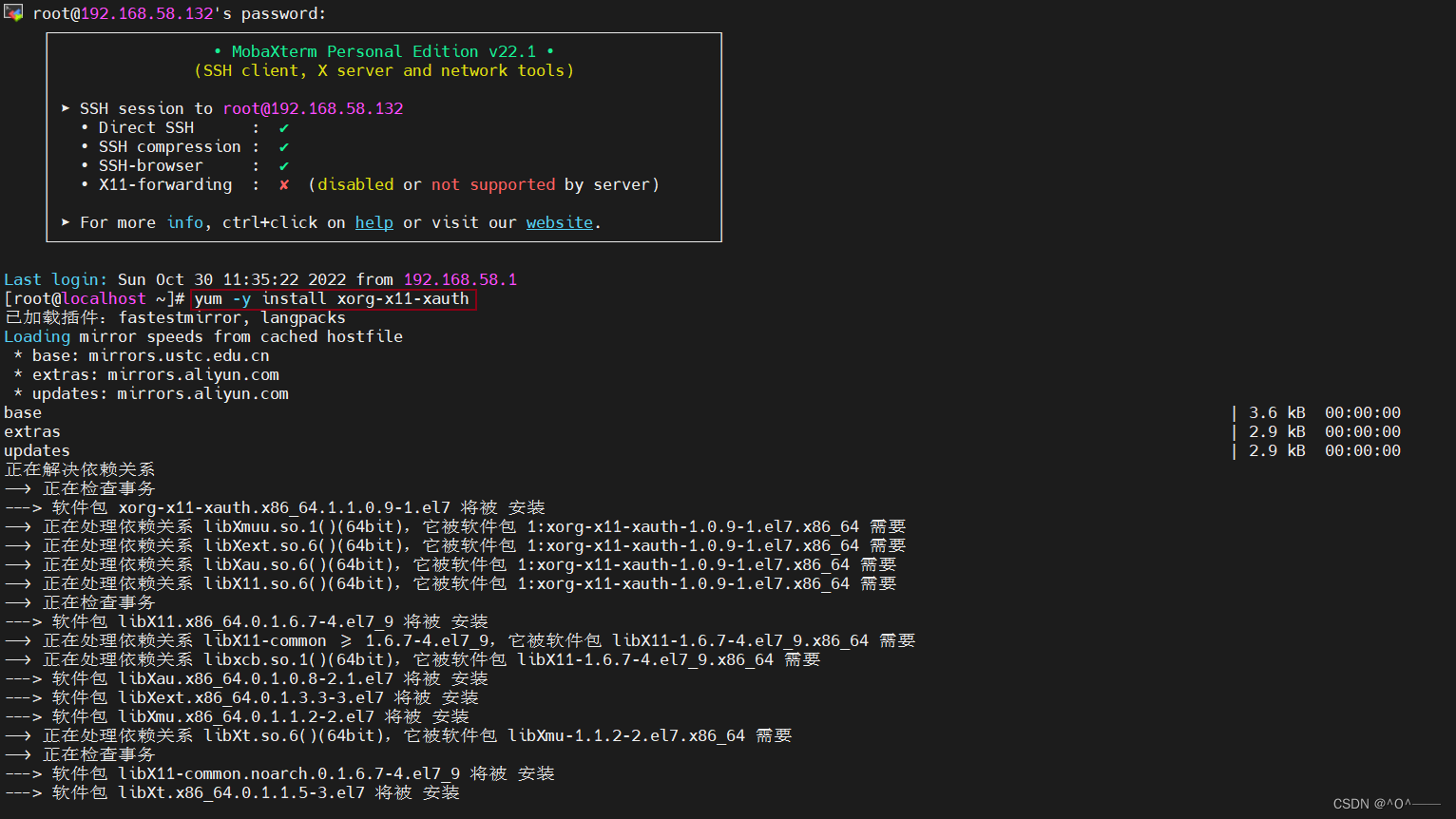
Task: Click root@192.168.58.132 in the SSH session line
Action: [x=314, y=107]
